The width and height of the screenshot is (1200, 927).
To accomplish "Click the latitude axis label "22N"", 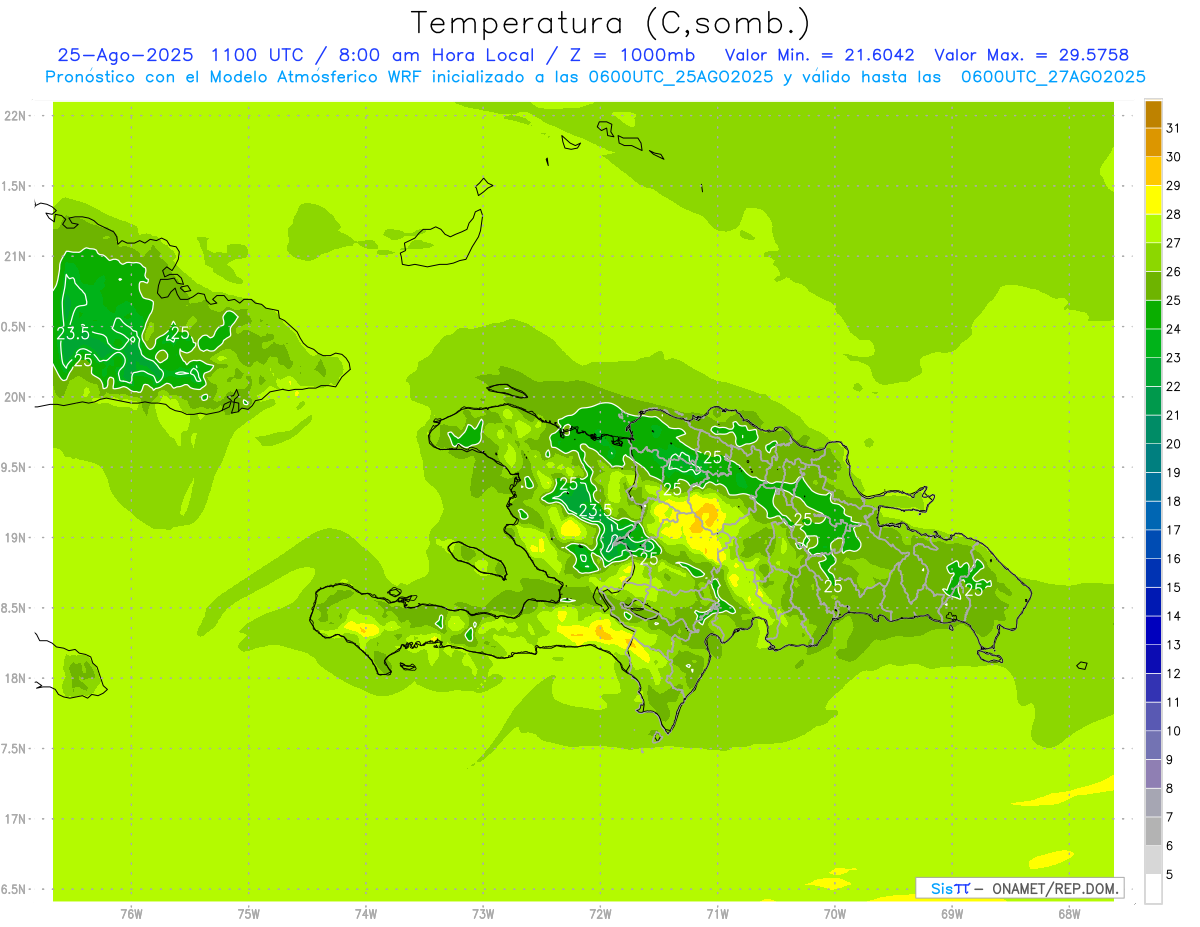I will [17, 115].
